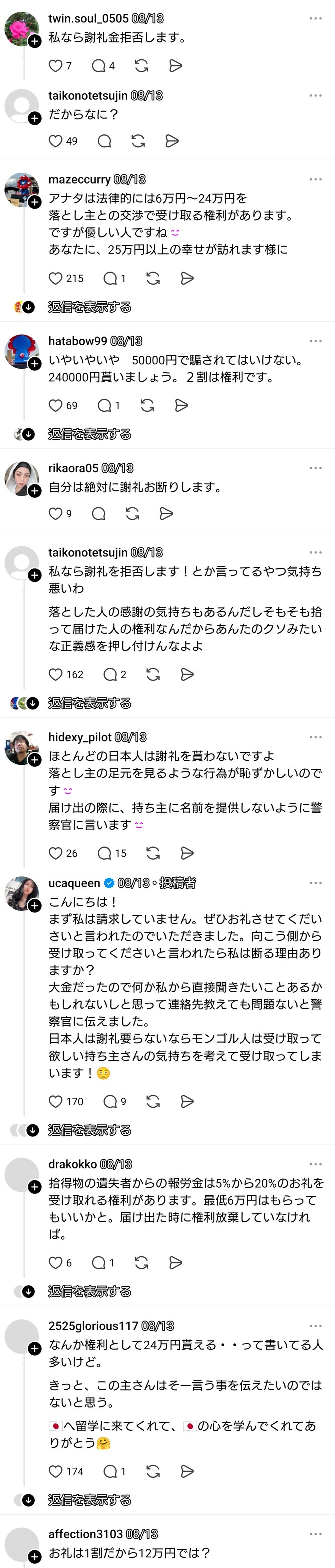Viewport: 335px width, 1568px height.
Task: Expand replies under mazeccurry's comment
Action: [x=90, y=307]
